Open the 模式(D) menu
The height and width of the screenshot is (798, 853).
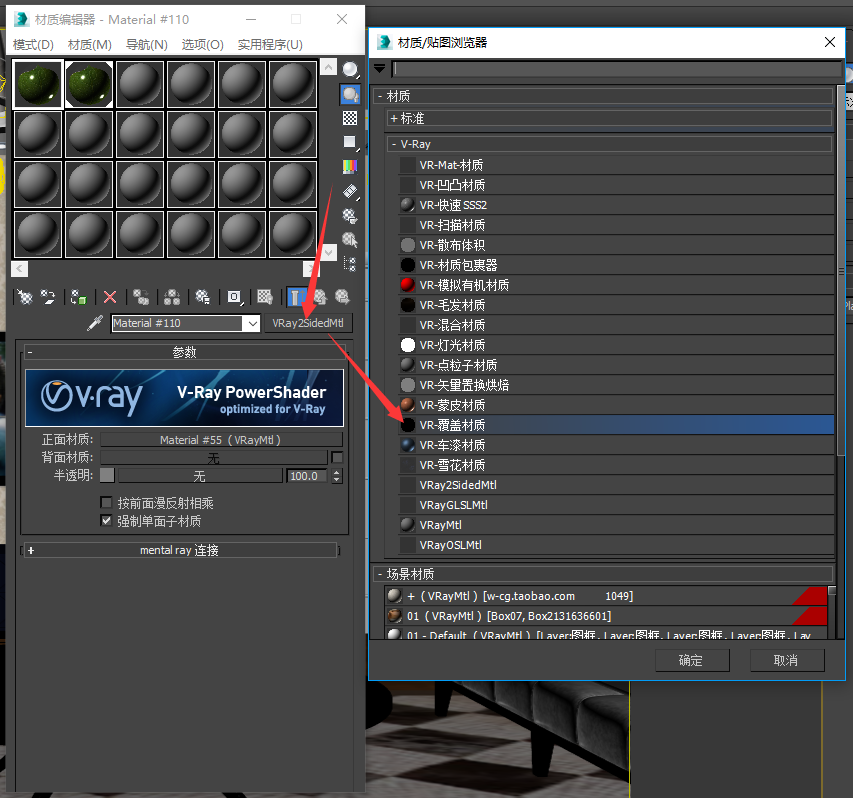point(33,45)
